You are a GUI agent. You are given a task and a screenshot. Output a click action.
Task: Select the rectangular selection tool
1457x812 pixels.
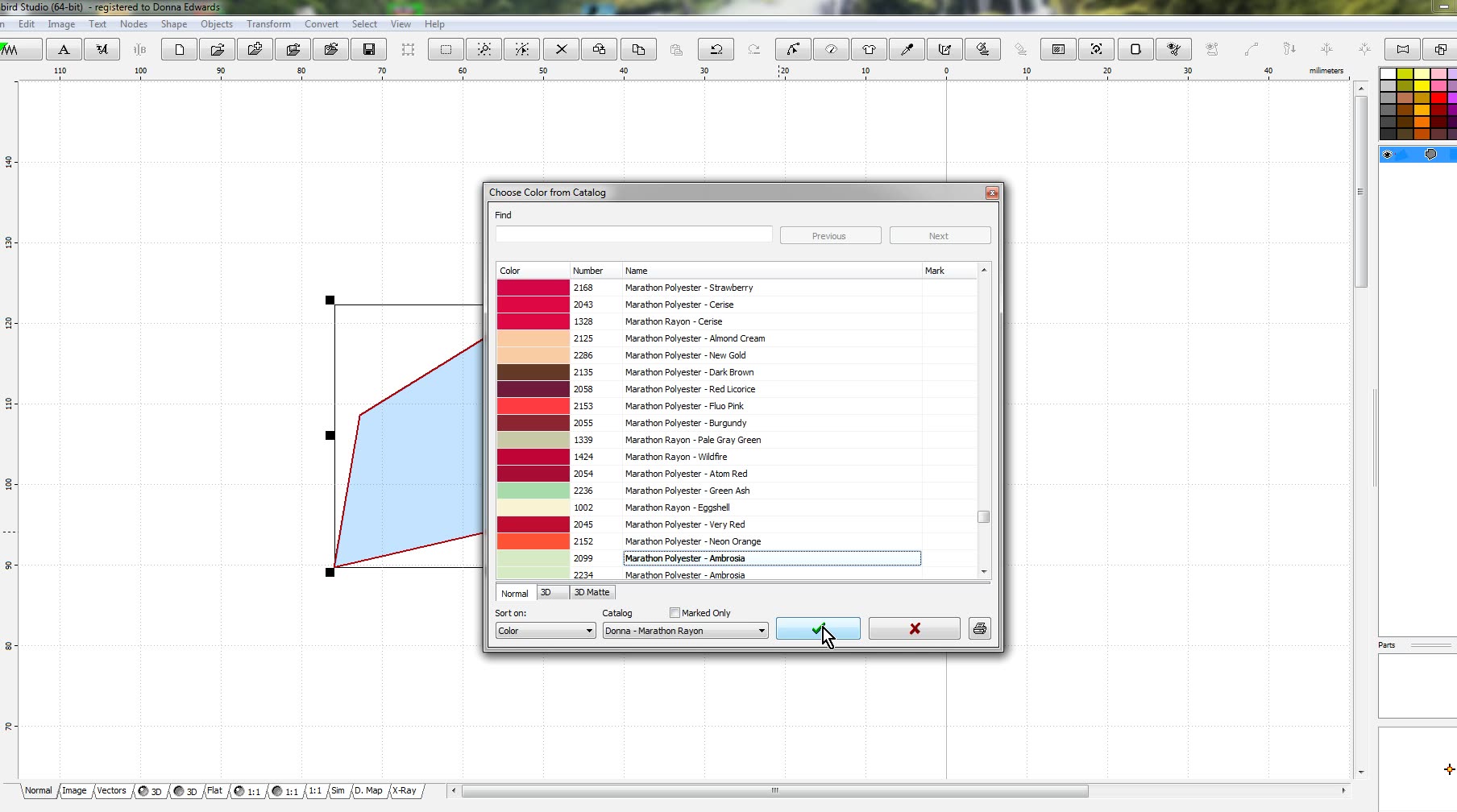click(445, 49)
